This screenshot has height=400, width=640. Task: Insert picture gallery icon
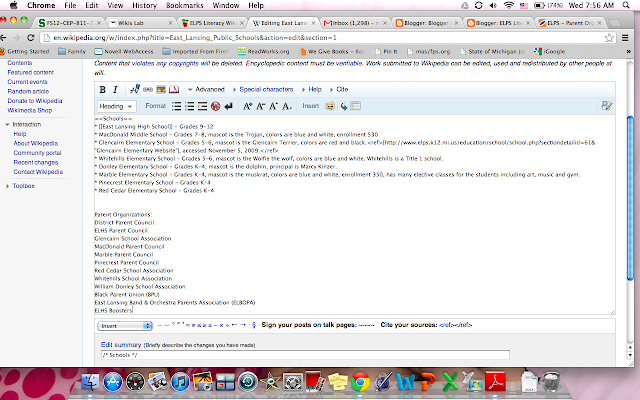(x=329, y=106)
